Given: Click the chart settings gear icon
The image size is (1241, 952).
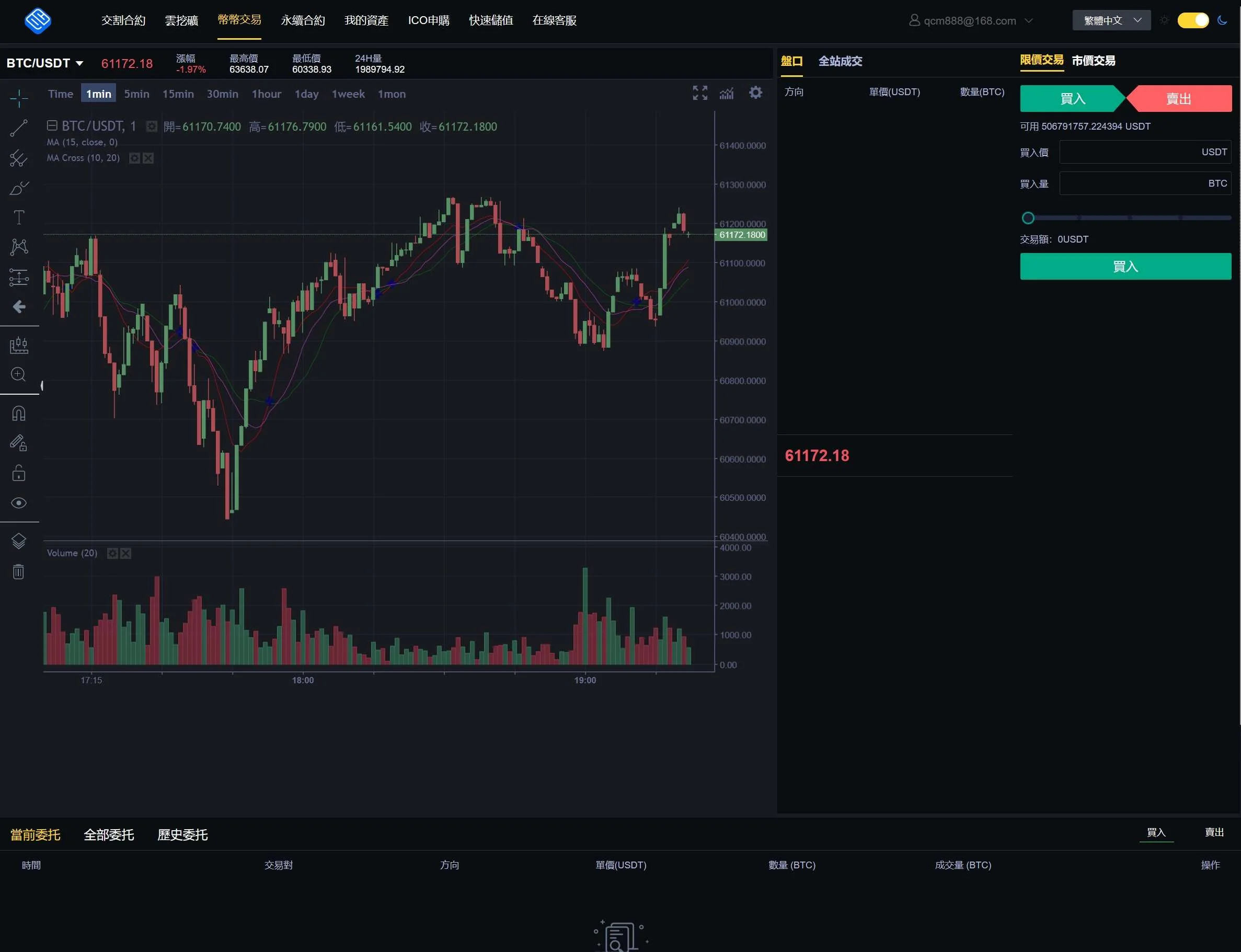Looking at the screenshot, I should (755, 93).
